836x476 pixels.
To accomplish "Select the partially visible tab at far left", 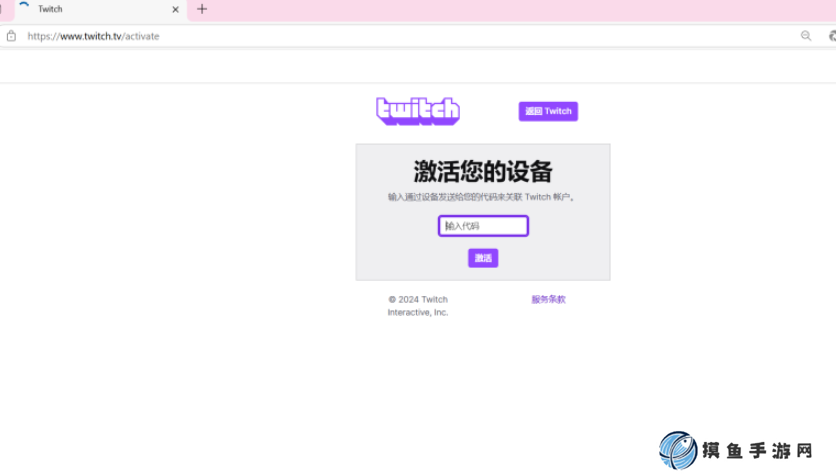I will click(3, 9).
